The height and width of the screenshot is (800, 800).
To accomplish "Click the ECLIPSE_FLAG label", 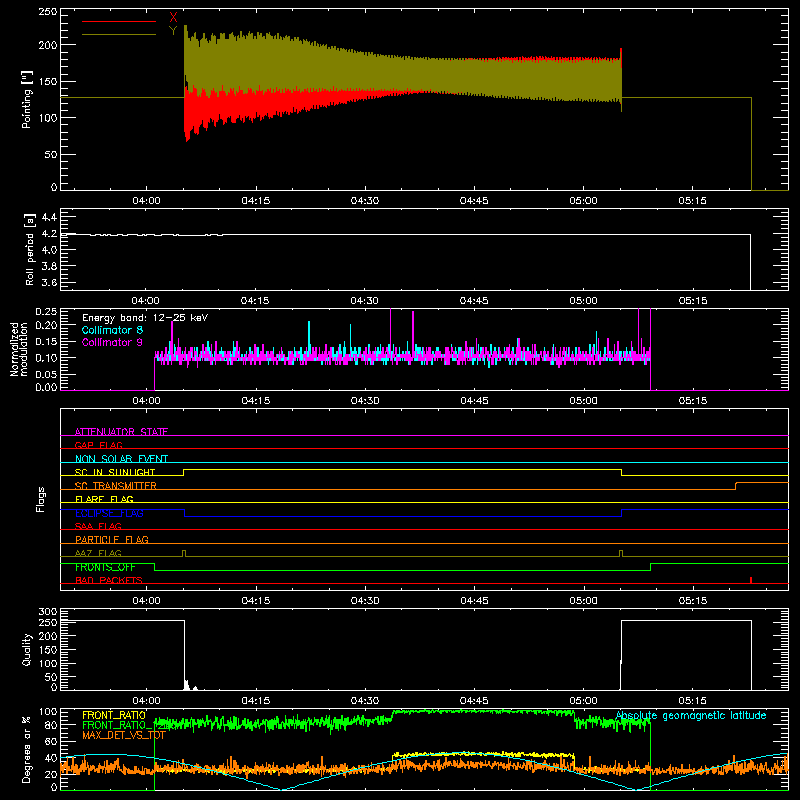I will tap(109, 513).
